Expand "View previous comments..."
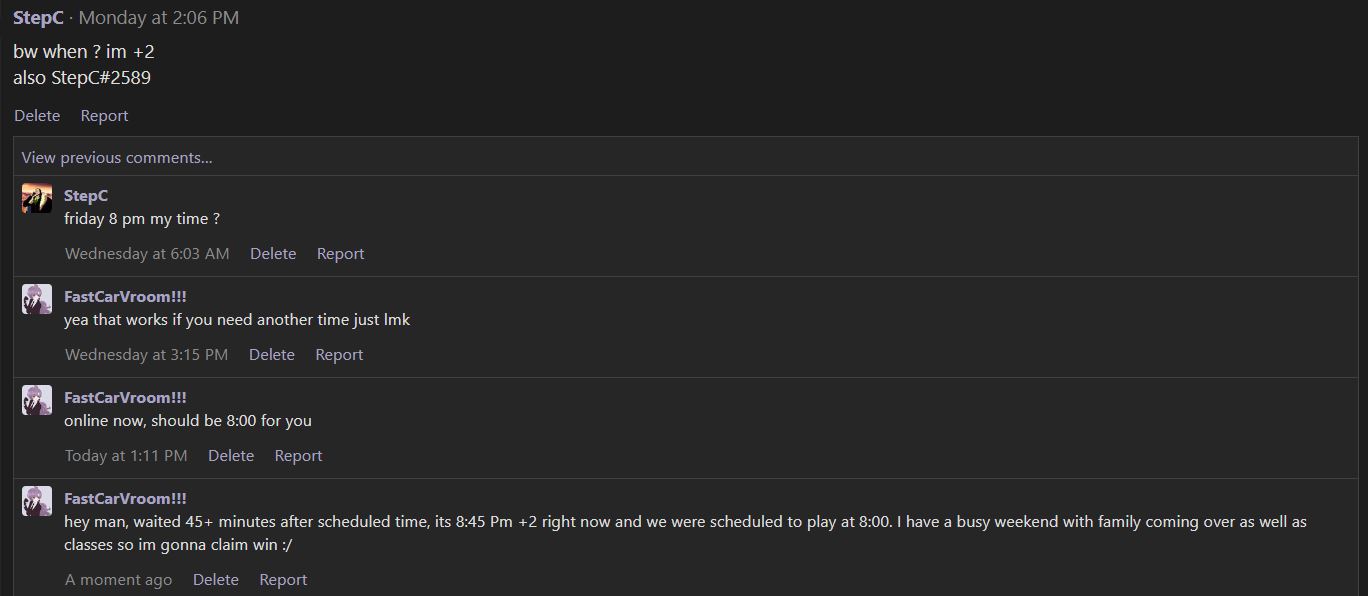The height and width of the screenshot is (596, 1368). pos(117,157)
